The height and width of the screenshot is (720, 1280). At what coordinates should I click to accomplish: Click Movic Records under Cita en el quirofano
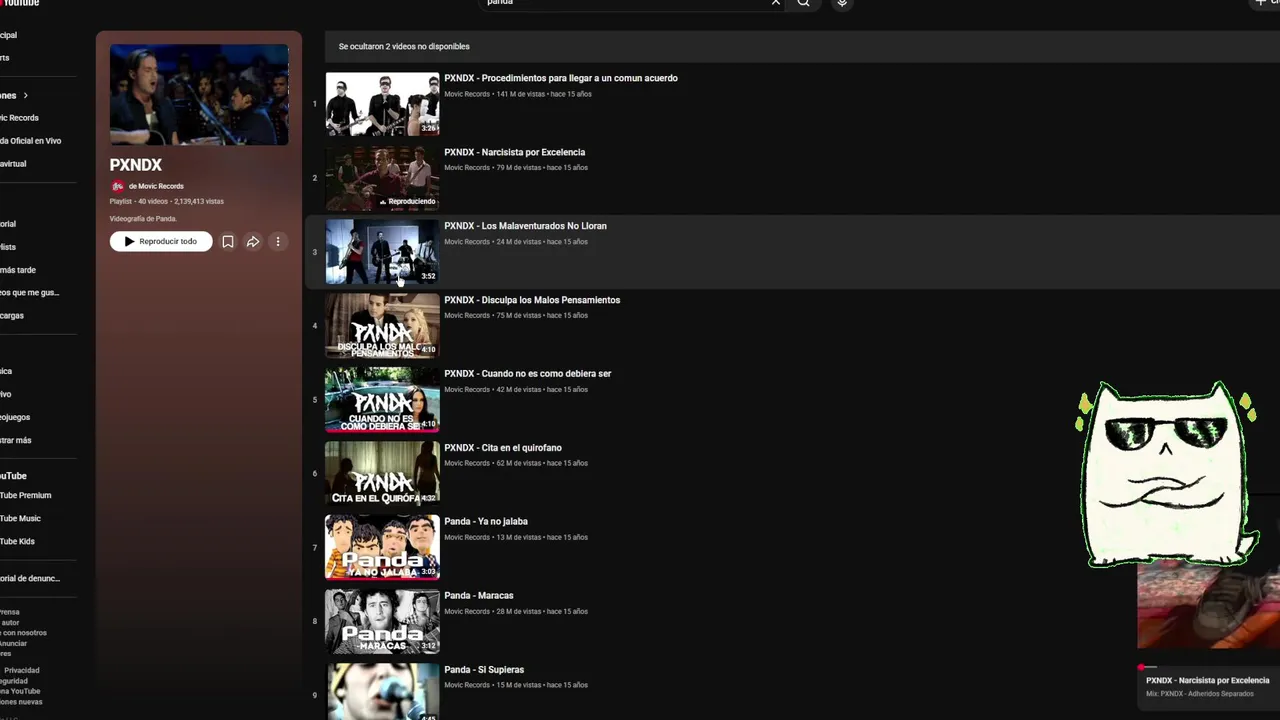point(467,463)
